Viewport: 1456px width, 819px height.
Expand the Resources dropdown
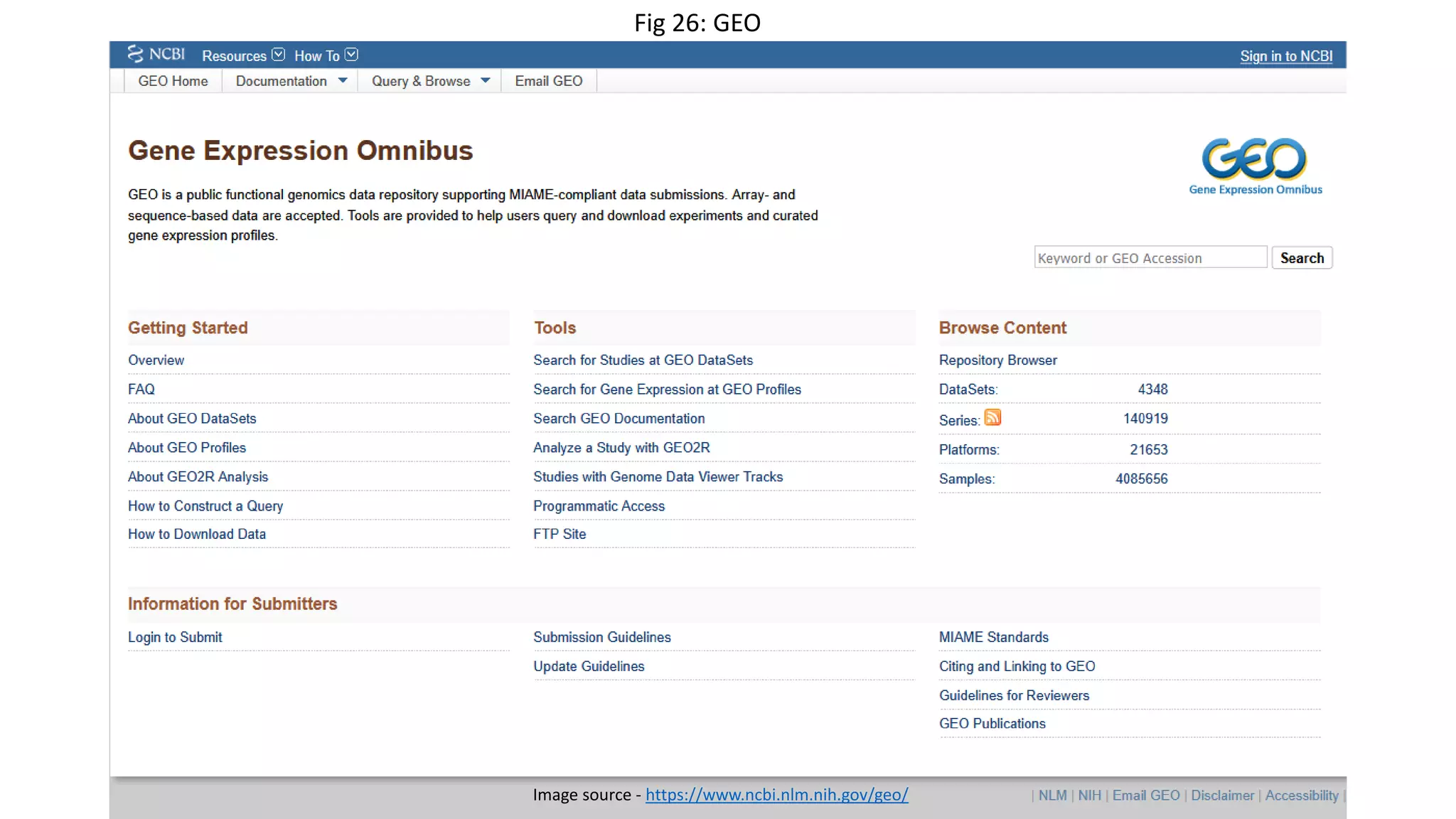[x=243, y=55]
